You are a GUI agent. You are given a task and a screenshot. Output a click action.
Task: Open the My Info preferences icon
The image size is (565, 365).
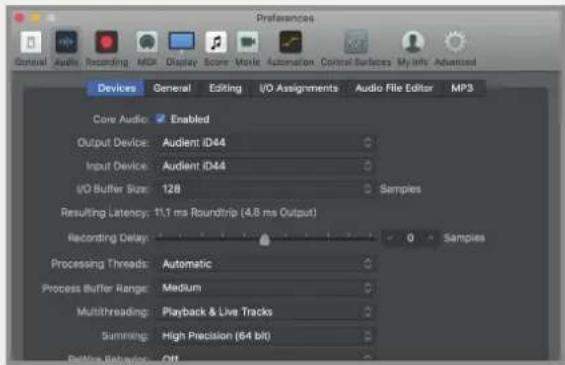tap(413, 43)
